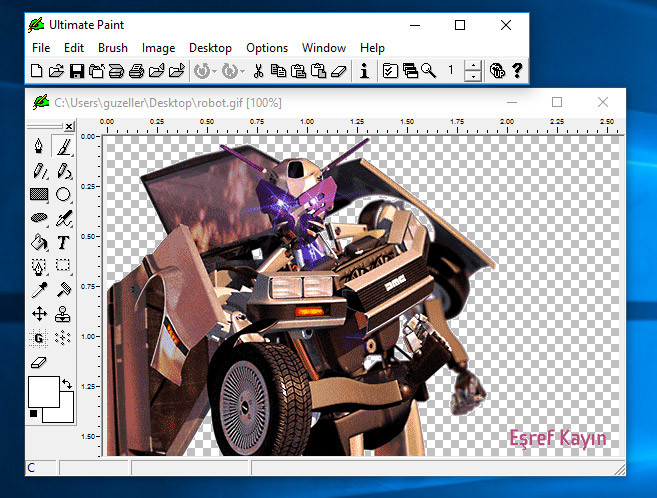Screen dimensions: 657x498
Task: Copy selection to clipboard
Action: [x=278, y=70]
